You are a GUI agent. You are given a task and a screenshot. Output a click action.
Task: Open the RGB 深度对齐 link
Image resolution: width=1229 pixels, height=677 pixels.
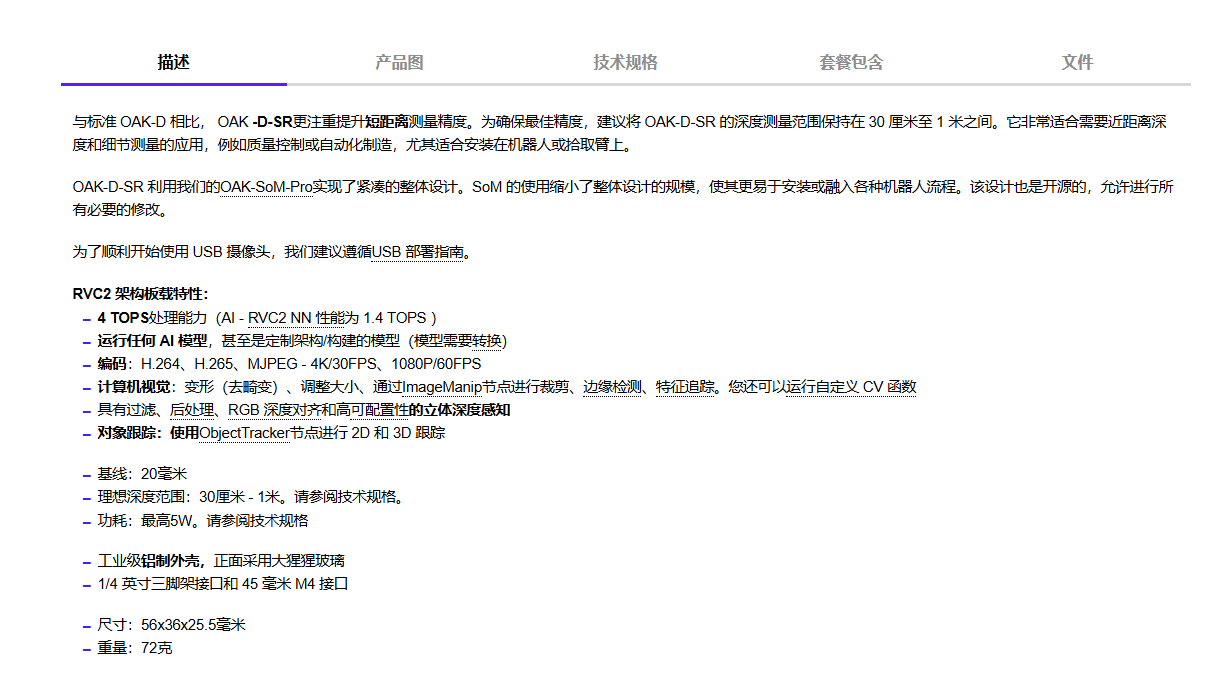tap(273, 410)
